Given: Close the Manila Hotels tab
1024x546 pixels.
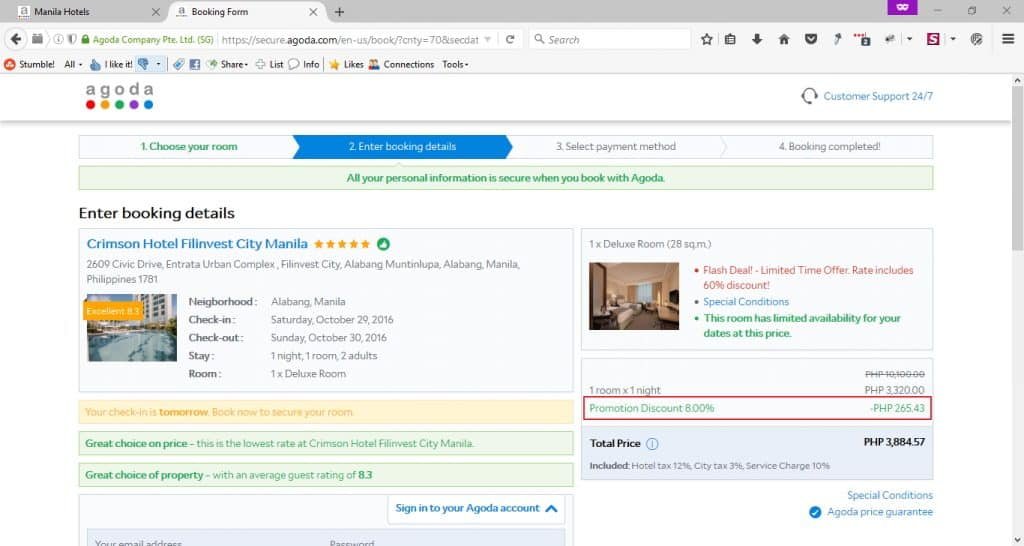Looking at the screenshot, I should click(x=155, y=12).
